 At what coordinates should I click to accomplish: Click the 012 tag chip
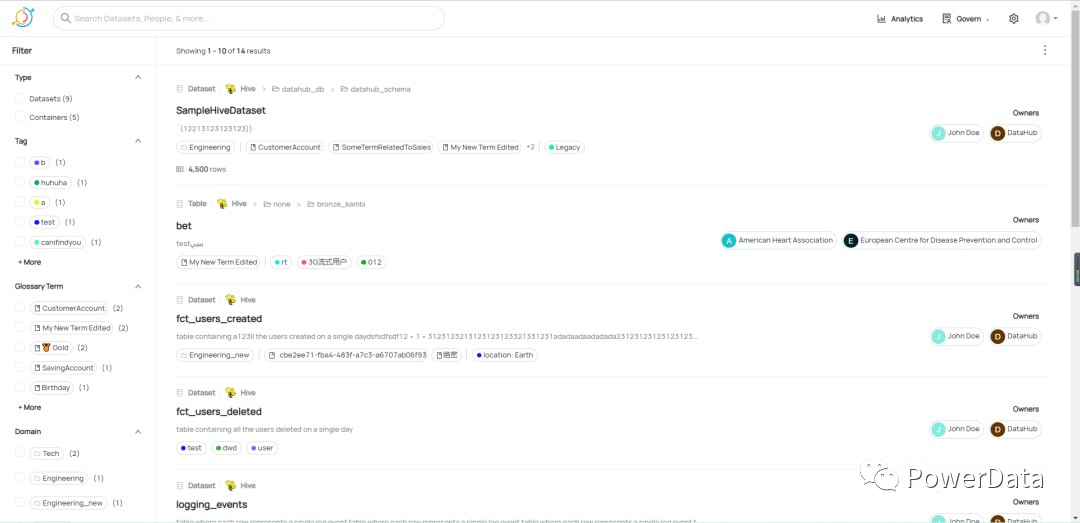click(x=371, y=263)
